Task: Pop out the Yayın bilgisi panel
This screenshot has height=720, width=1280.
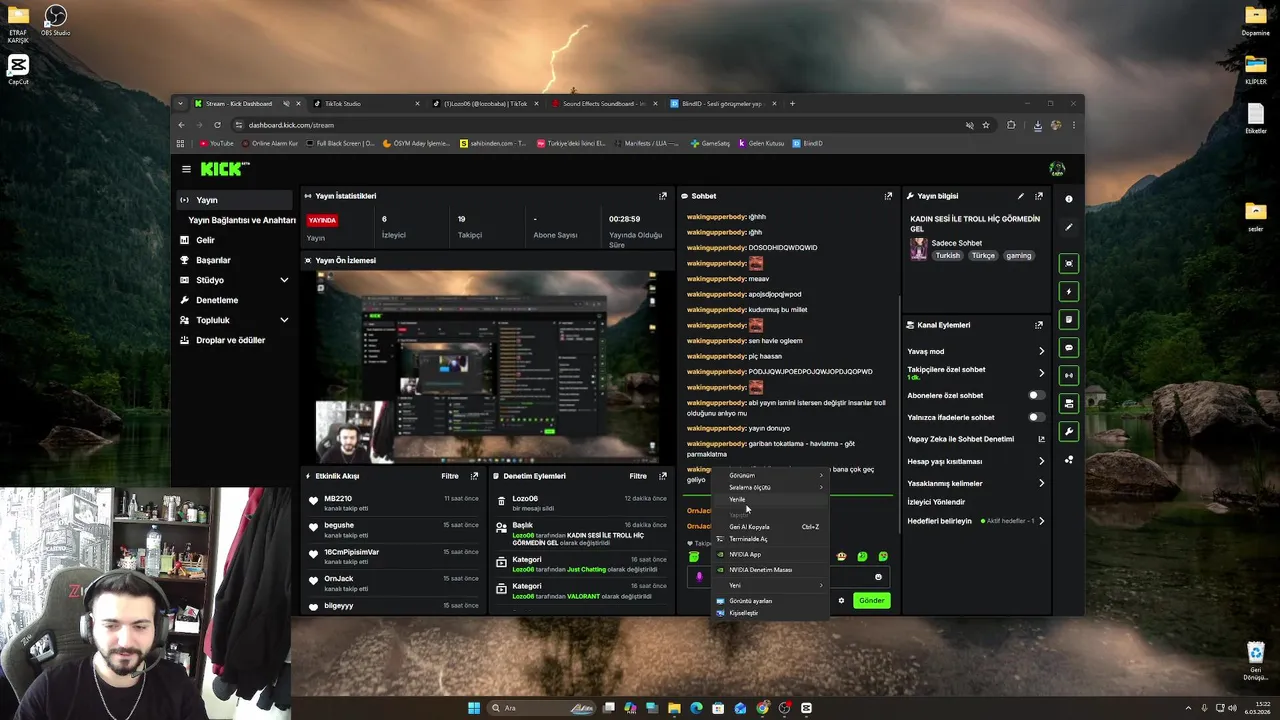Action: 1039,196
